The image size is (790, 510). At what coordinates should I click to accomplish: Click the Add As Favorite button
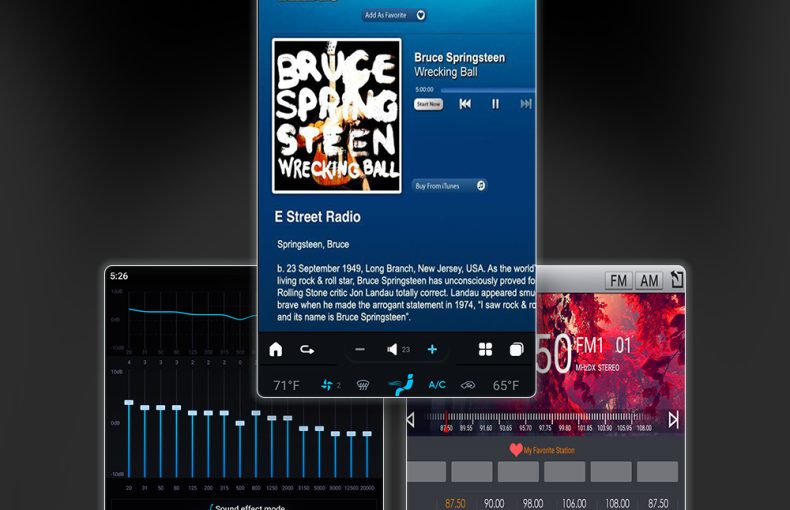(x=394, y=15)
